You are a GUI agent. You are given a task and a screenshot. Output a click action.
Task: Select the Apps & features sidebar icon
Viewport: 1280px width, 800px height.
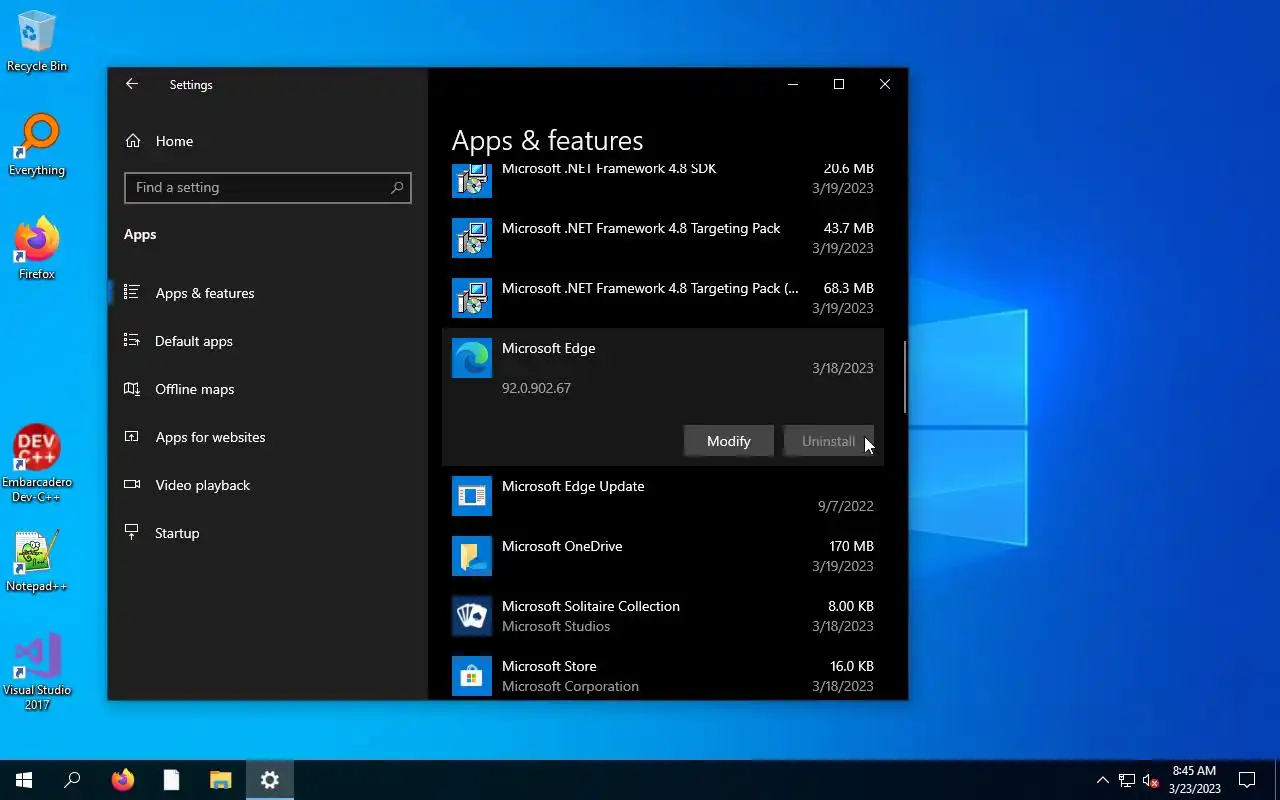131,293
